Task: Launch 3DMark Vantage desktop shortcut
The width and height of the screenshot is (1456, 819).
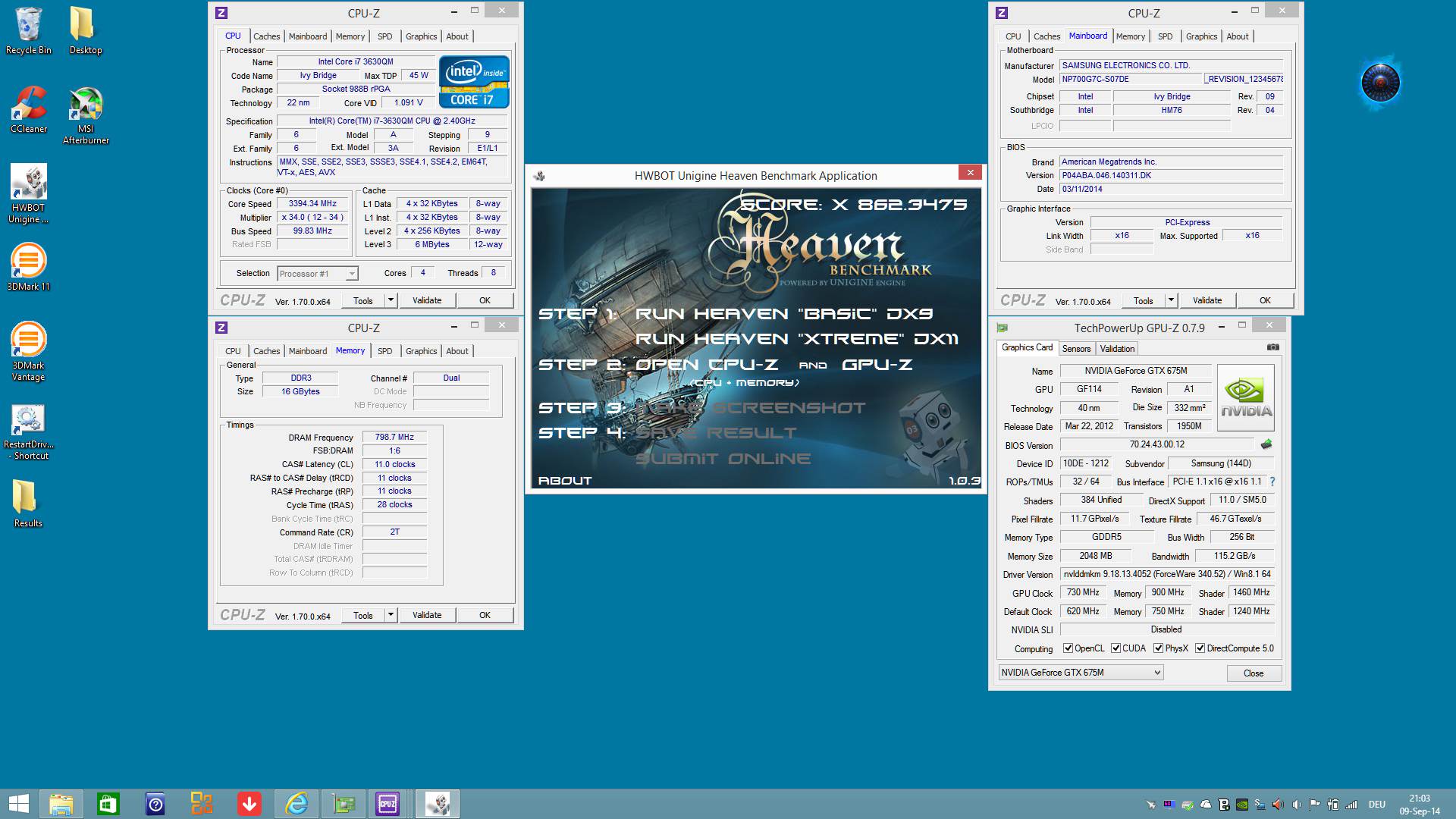Action: (28, 351)
